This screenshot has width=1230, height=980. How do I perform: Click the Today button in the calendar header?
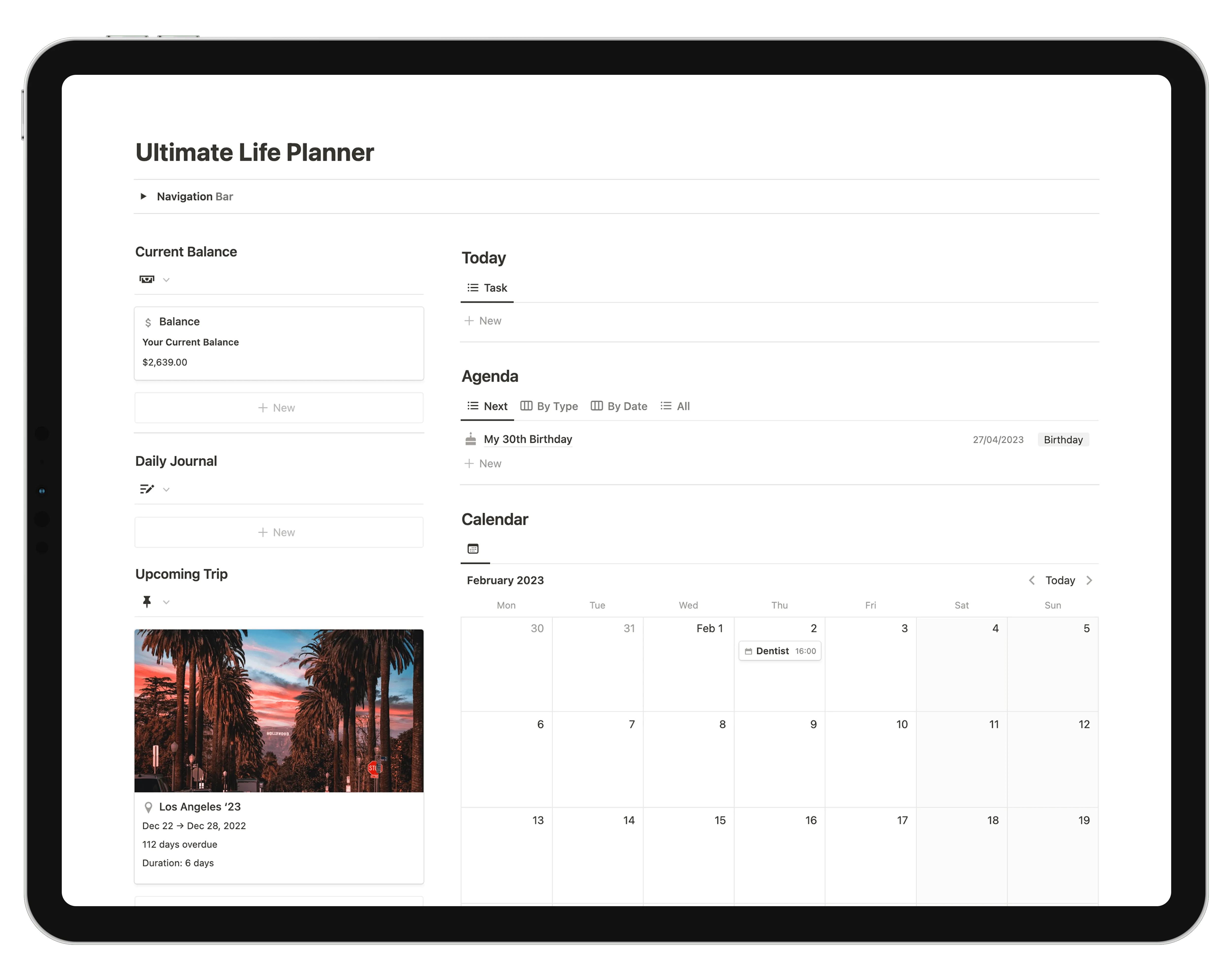[x=1060, y=580]
